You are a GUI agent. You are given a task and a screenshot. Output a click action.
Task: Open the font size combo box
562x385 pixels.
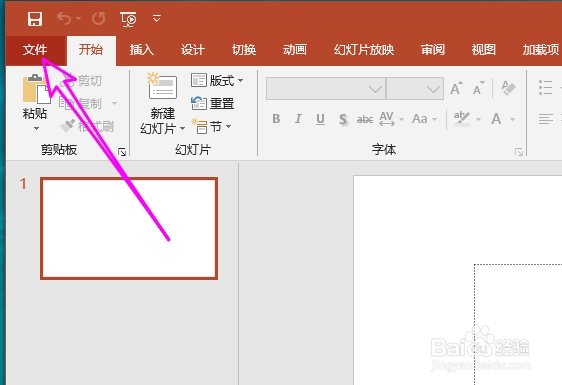coord(415,88)
